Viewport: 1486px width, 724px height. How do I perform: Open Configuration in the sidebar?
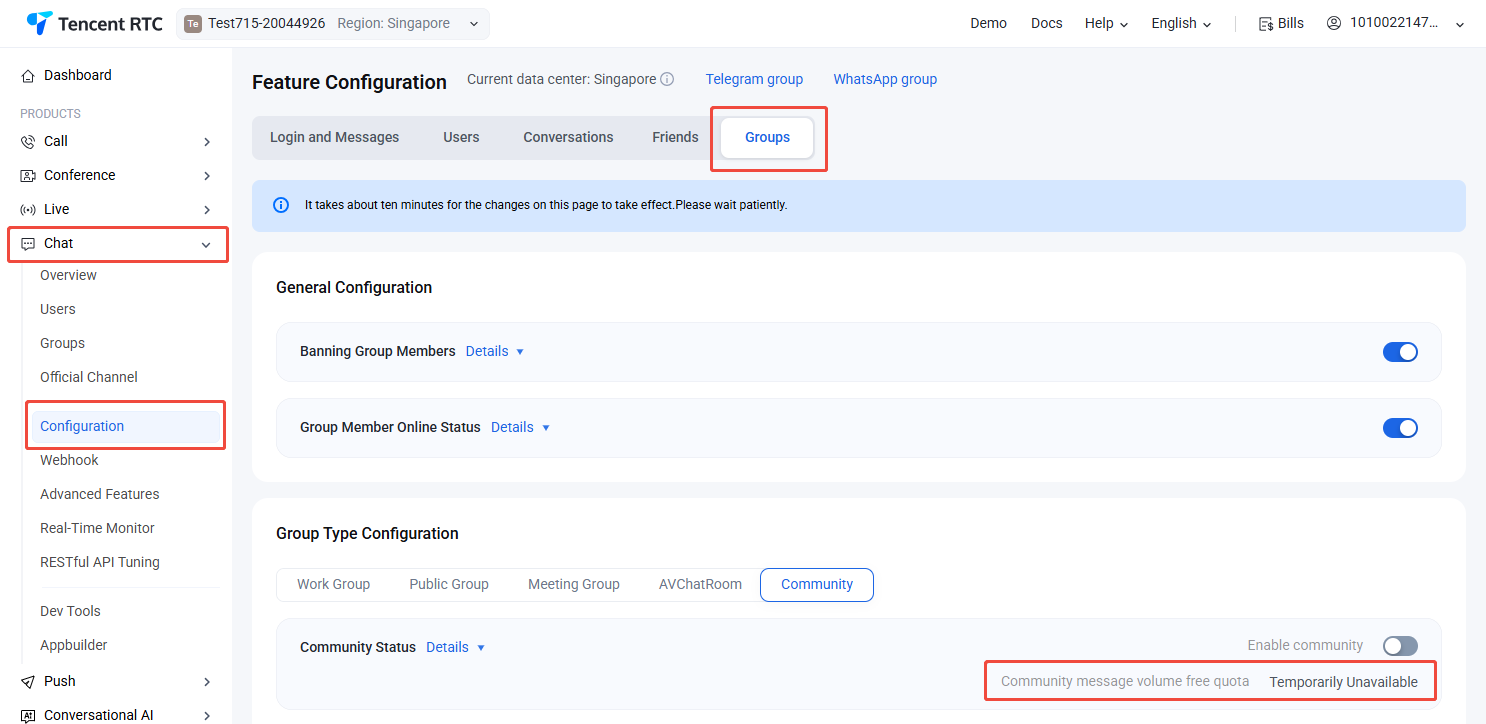(126, 427)
